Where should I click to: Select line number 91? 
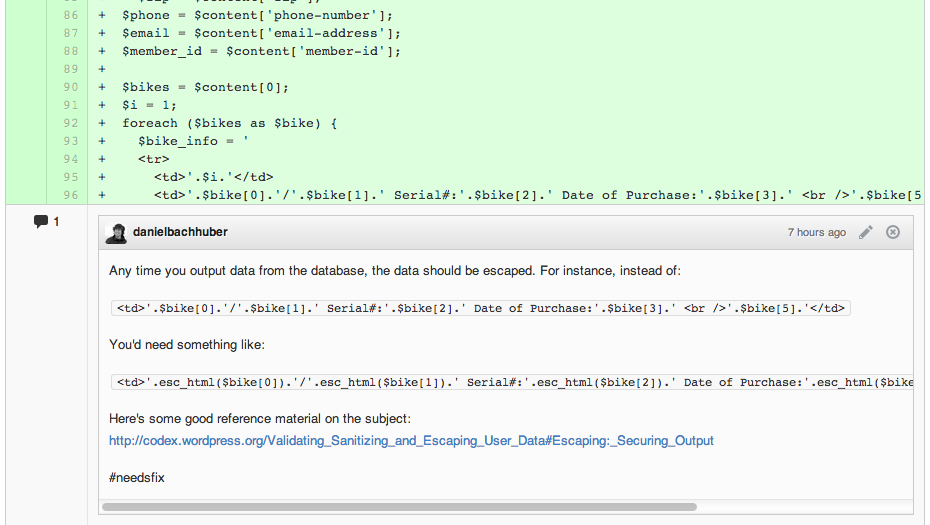pyautogui.click(x=71, y=105)
